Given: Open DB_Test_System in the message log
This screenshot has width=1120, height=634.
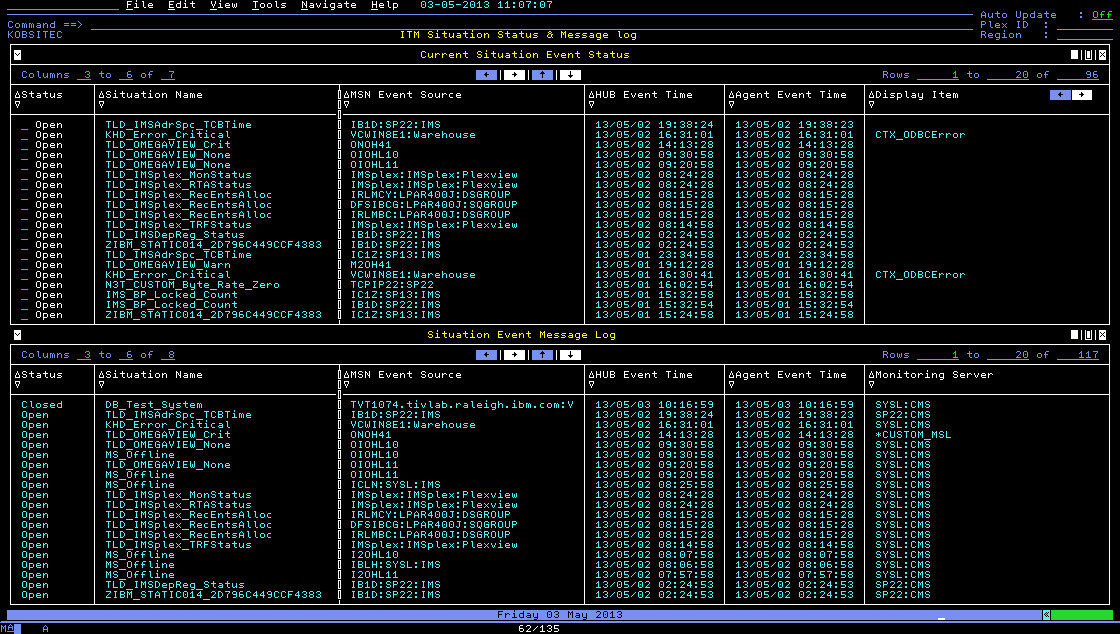Looking at the screenshot, I should pyautogui.click(x=154, y=405).
